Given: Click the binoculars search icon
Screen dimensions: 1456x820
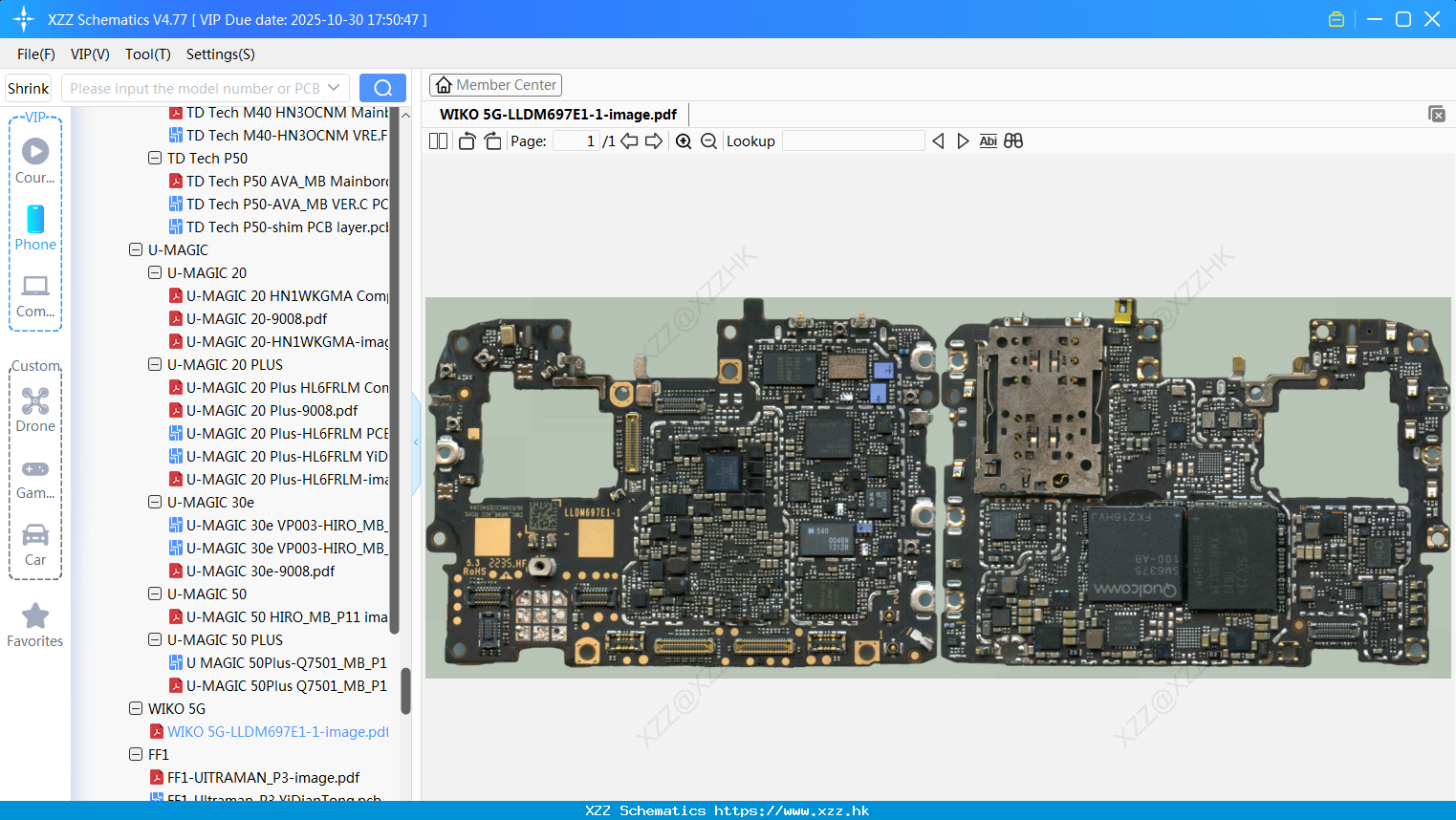Looking at the screenshot, I should pos(1013,141).
